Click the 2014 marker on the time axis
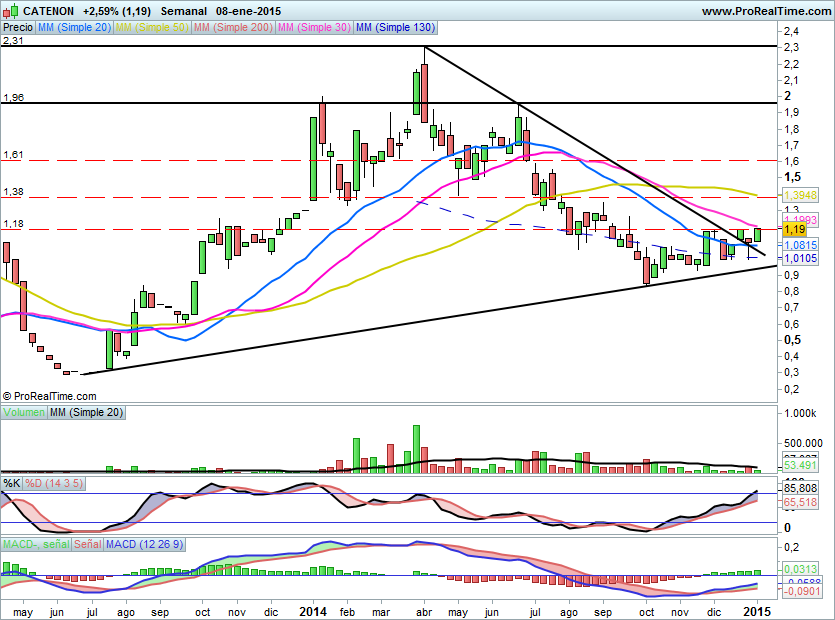This screenshot has height=620, width=835. [313, 610]
